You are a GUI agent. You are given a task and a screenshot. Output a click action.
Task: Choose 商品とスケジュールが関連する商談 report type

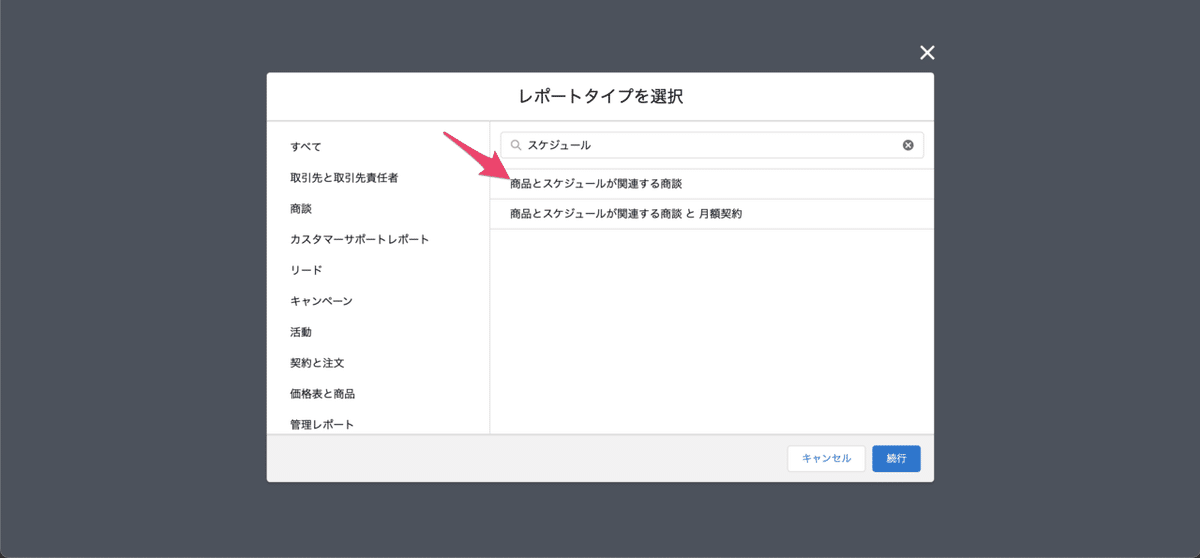pos(712,184)
